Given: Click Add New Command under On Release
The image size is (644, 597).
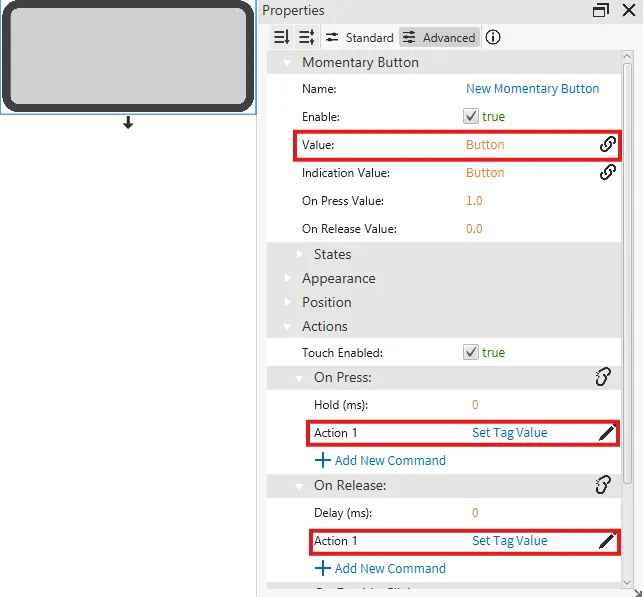Looking at the screenshot, I should pos(381,569).
